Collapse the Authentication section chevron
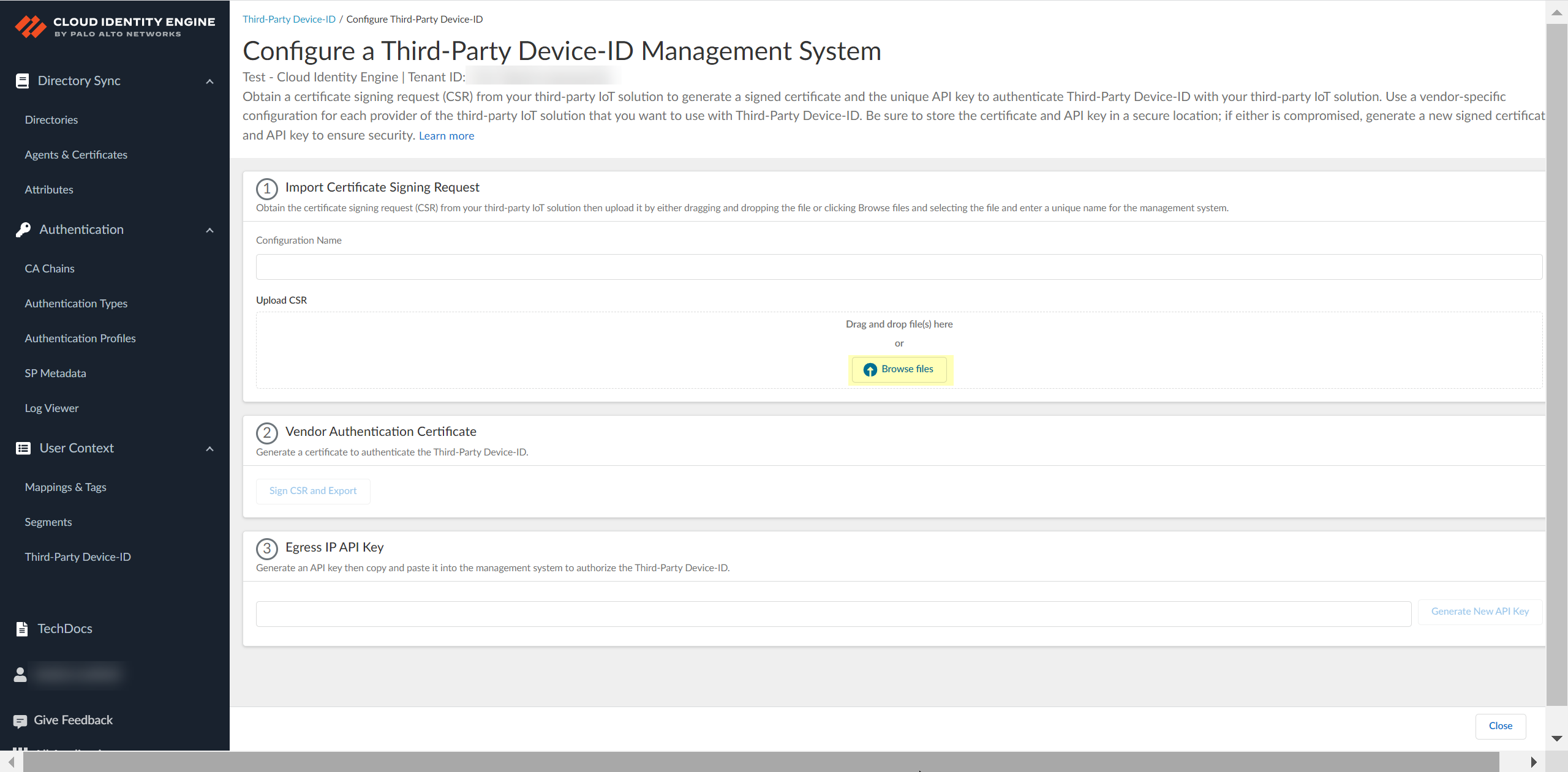Viewport: 1568px width, 772px height. click(209, 230)
